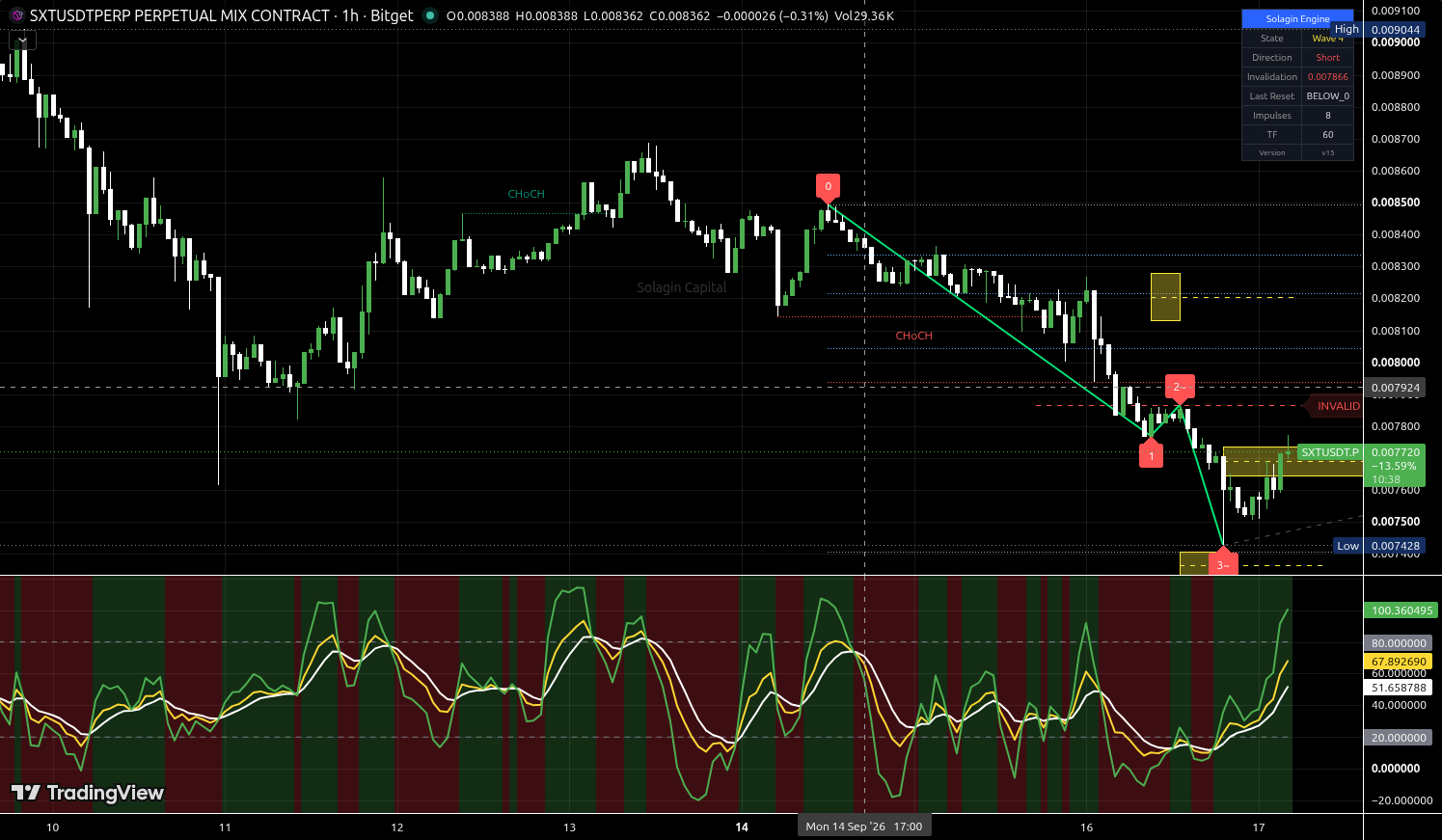Collapse the chart legend with the chevron
This screenshot has height=840, width=1442.
click(x=22, y=40)
